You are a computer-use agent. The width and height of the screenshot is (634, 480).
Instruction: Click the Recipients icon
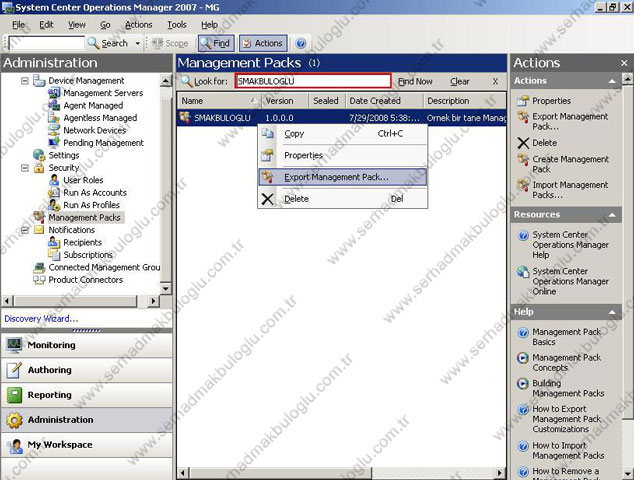pyautogui.click(x=54, y=242)
